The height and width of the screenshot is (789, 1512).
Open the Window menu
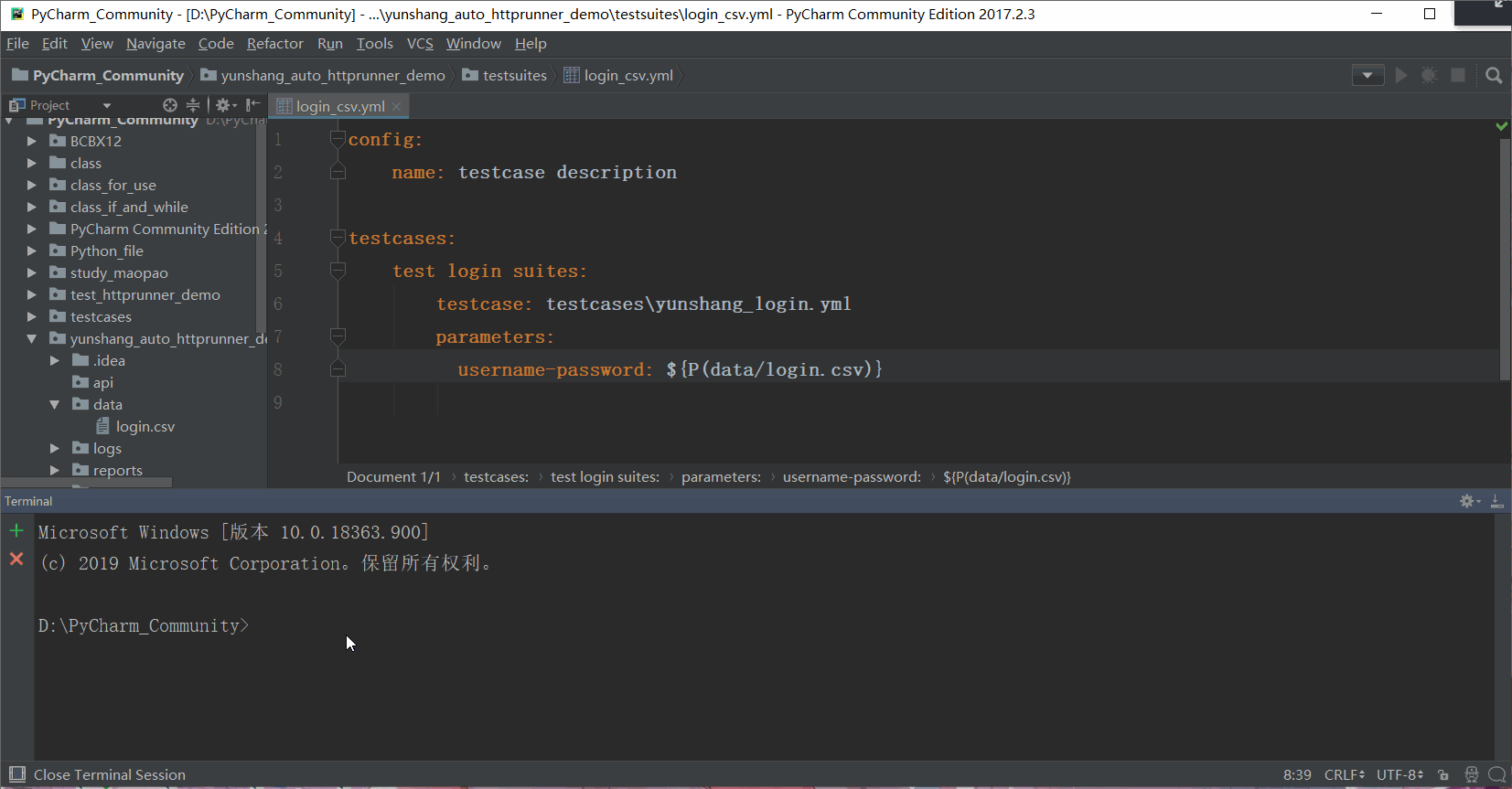(473, 44)
